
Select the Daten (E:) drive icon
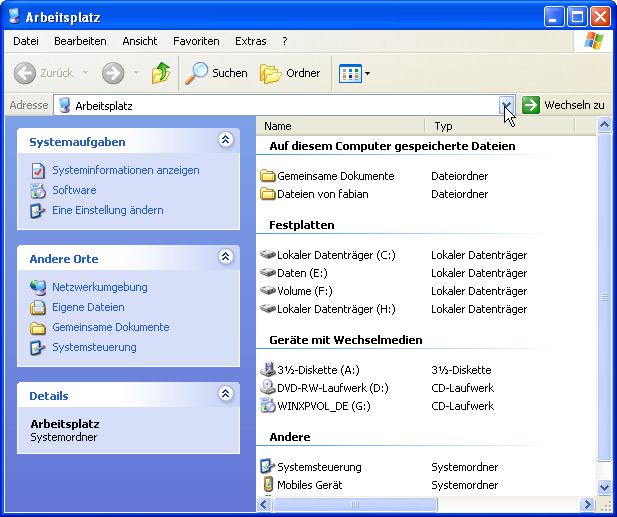click(268, 273)
